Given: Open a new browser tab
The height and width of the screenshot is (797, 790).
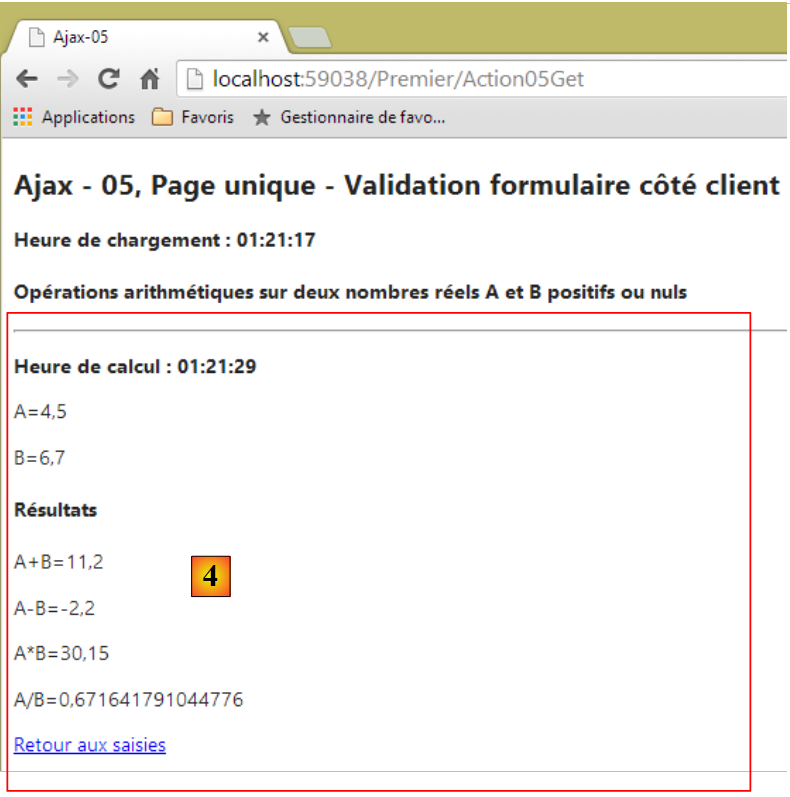Looking at the screenshot, I should click(310, 38).
